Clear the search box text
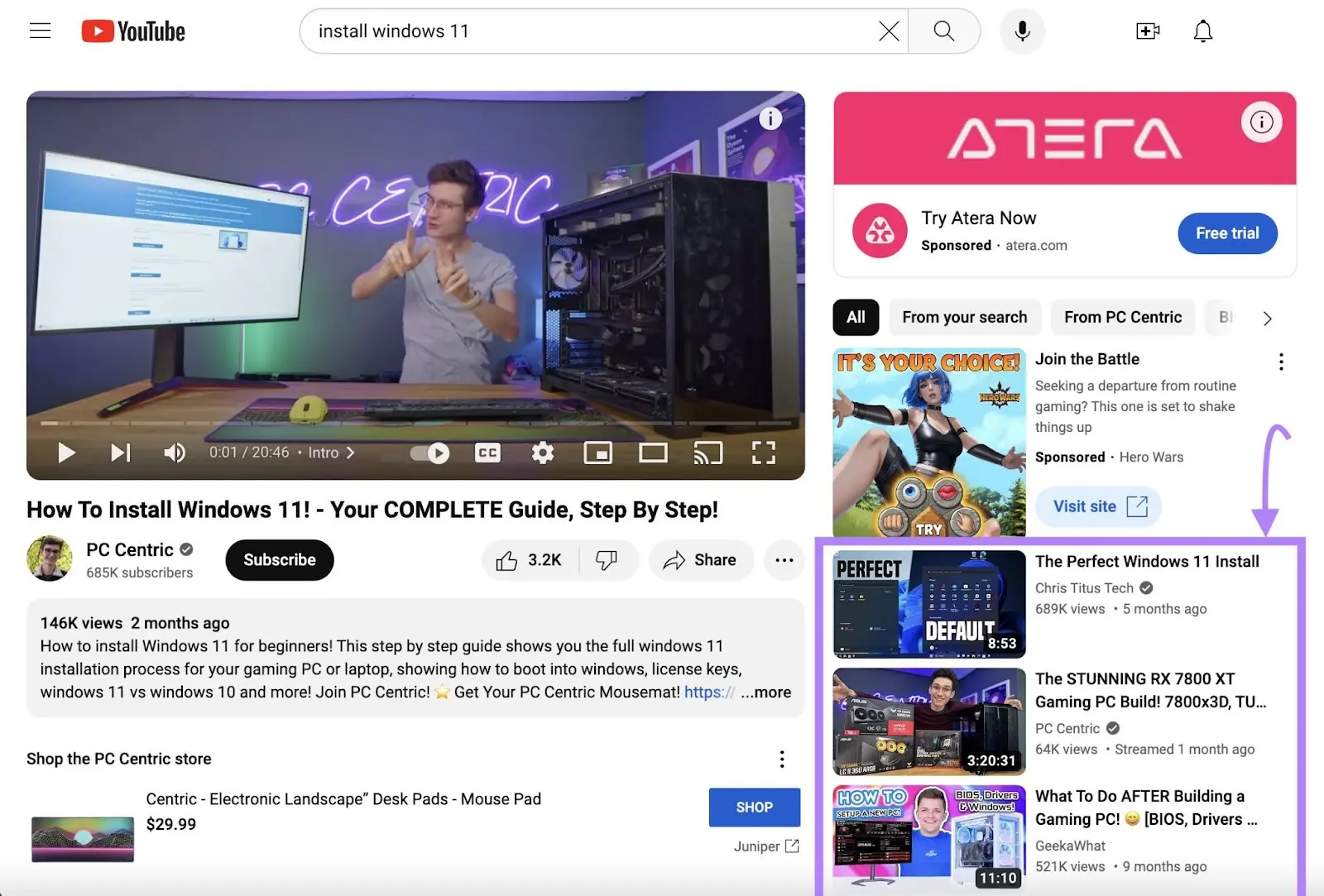1324x896 pixels. pos(889,31)
